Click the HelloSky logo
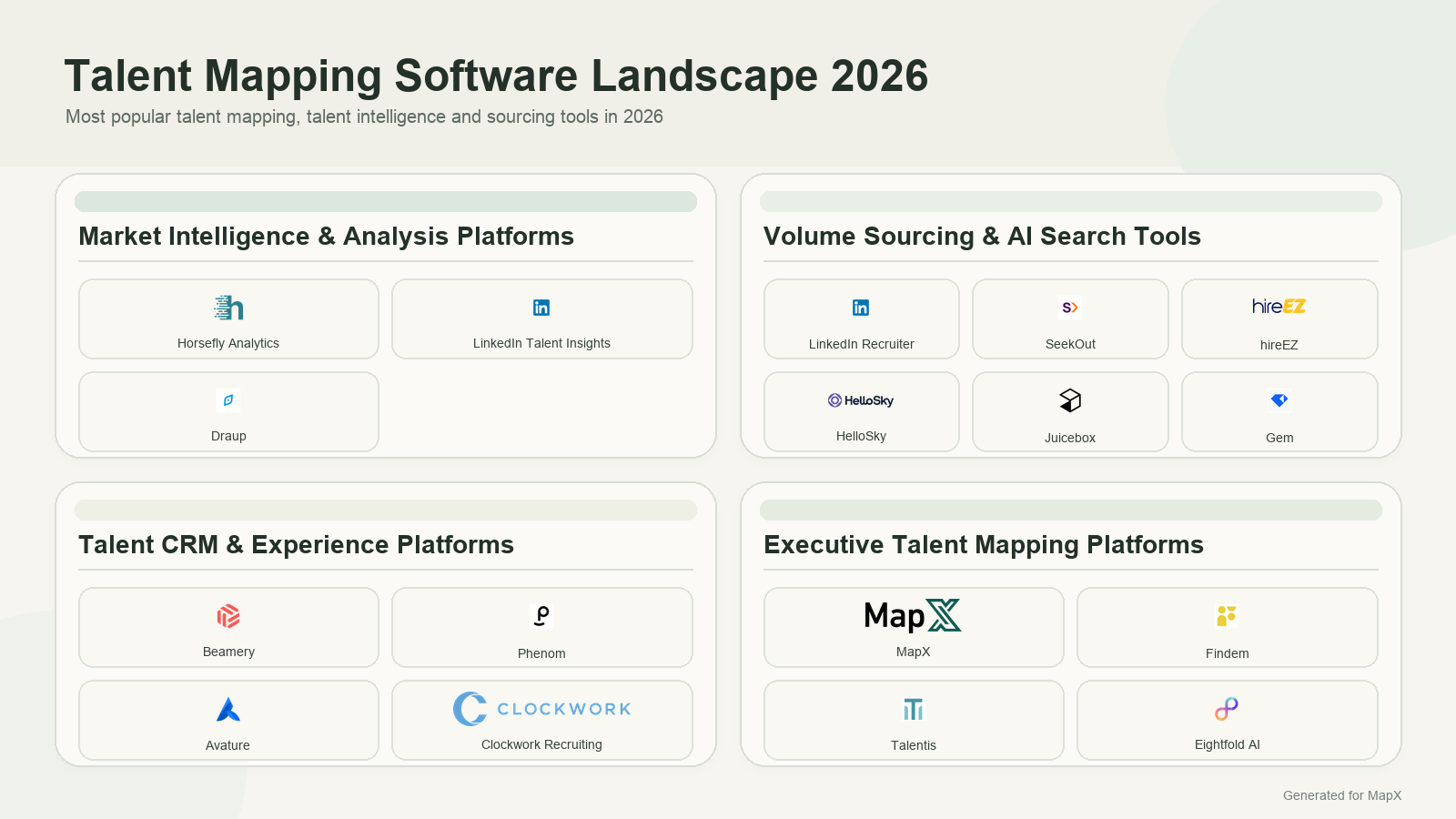Image resolution: width=1456 pixels, height=819 pixels. (861, 400)
